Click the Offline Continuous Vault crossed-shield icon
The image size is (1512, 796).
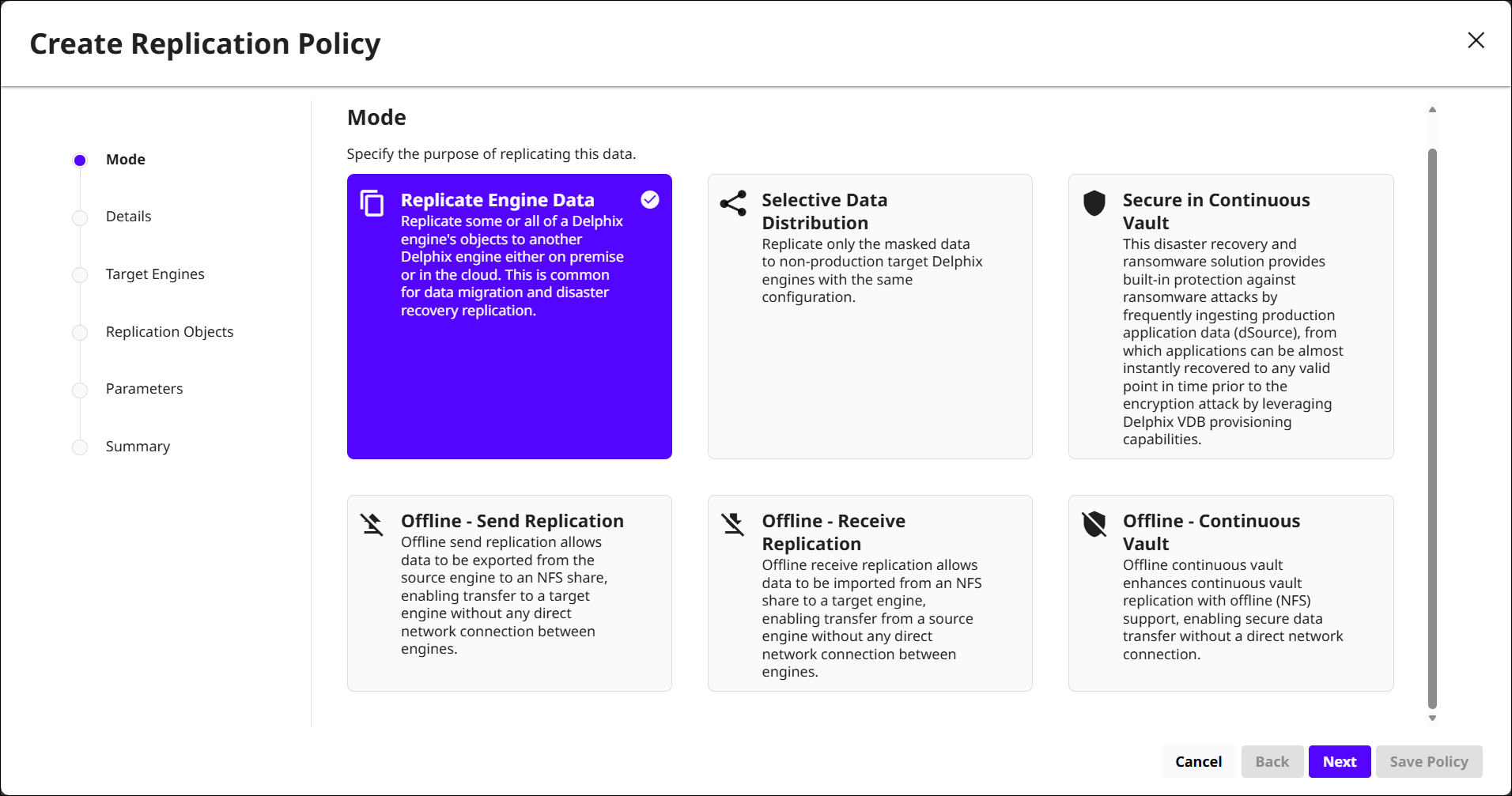[1094, 524]
